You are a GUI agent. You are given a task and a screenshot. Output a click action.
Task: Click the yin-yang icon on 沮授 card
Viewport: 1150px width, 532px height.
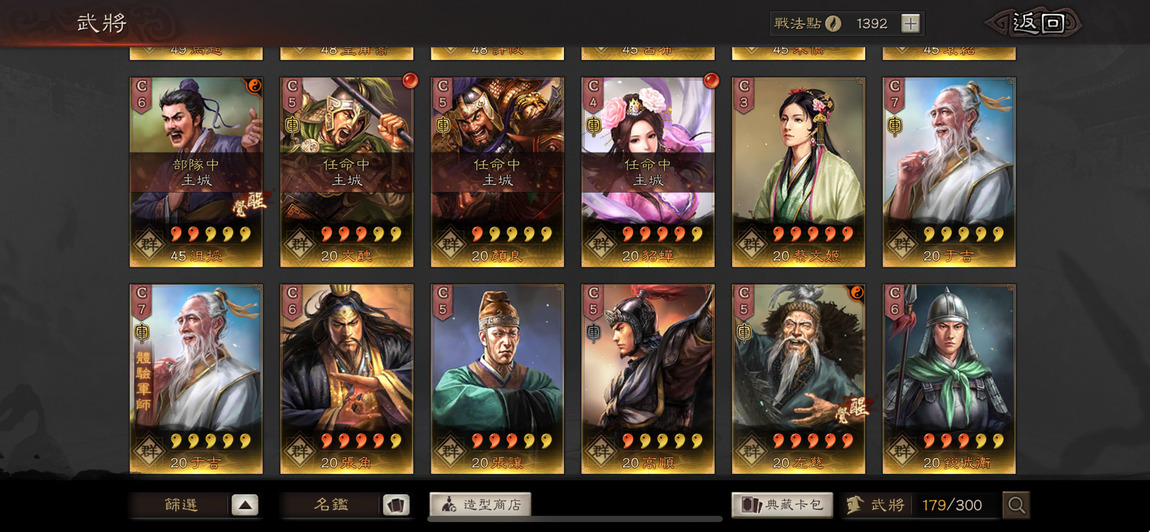254,84
